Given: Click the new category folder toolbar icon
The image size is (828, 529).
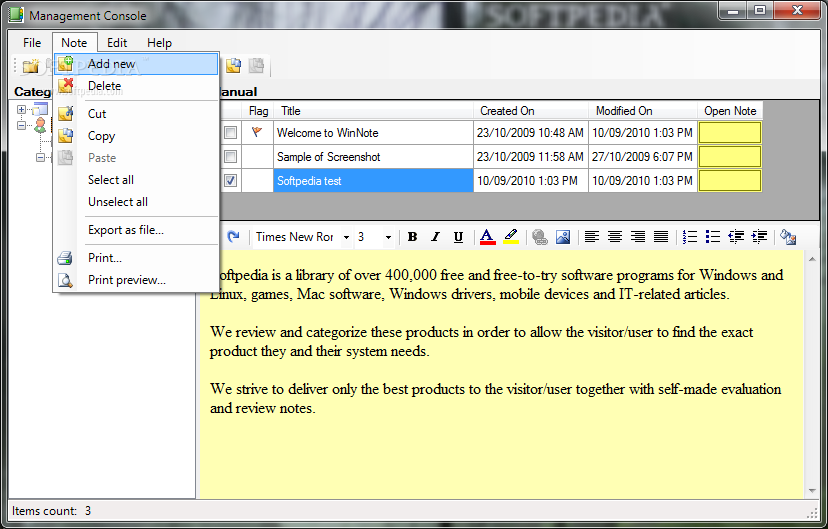Looking at the screenshot, I should pyautogui.click(x=31, y=65).
